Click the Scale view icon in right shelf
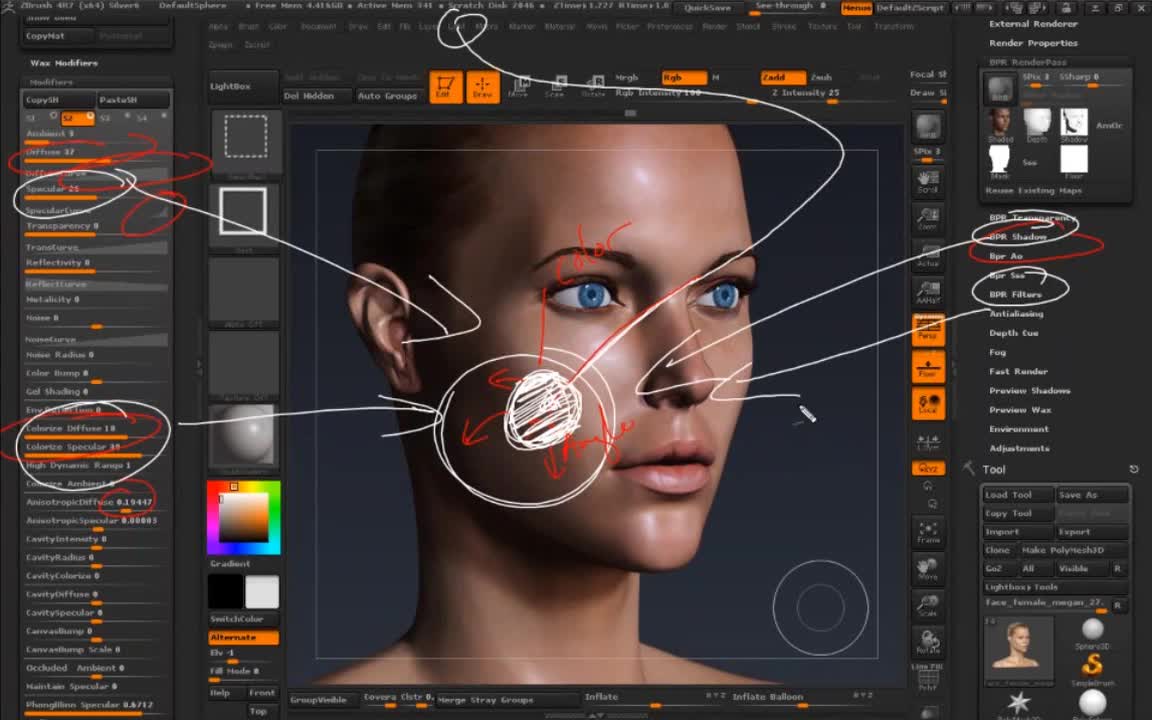The width and height of the screenshot is (1152, 720). pyautogui.click(x=928, y=606)
